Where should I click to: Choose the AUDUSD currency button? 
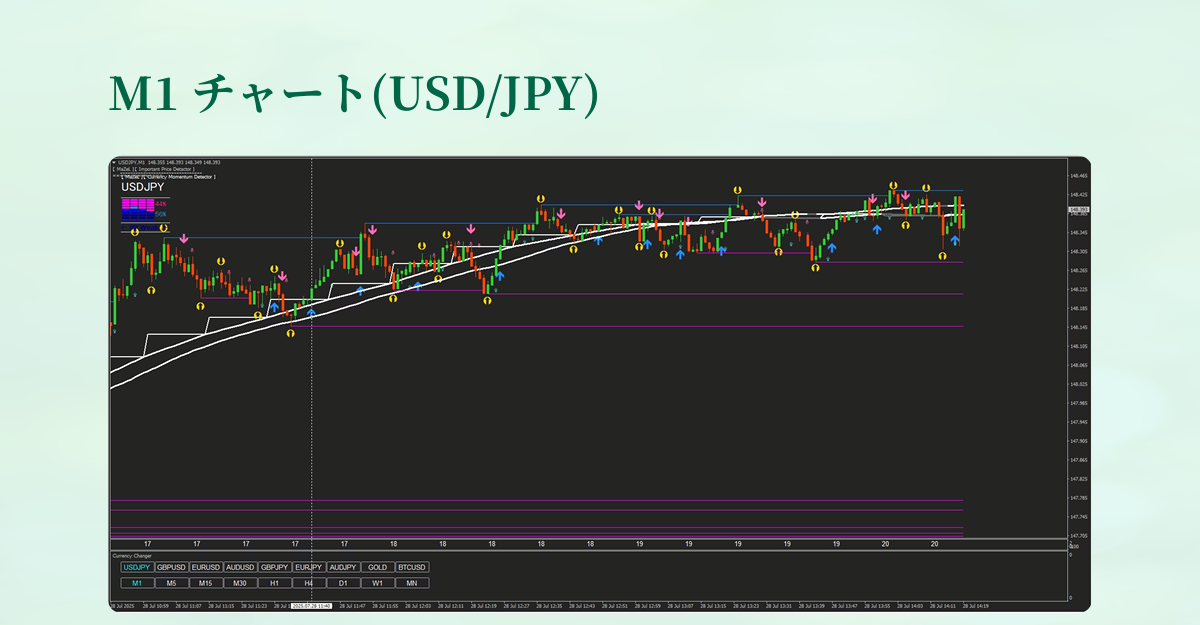[240, 567]
